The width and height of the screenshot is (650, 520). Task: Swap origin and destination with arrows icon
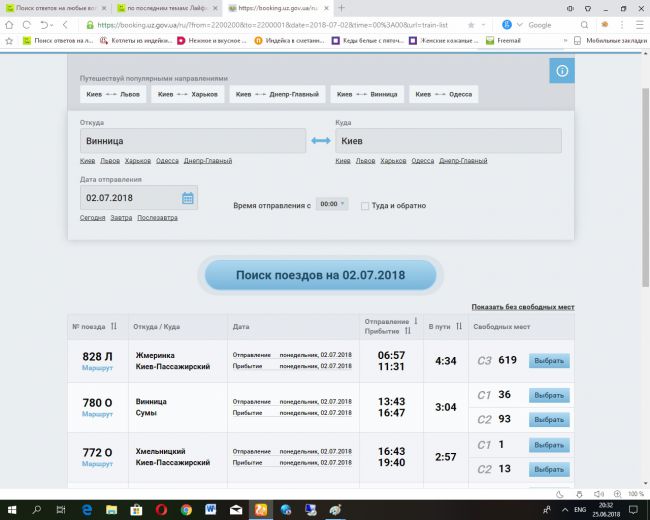point(320,141)
